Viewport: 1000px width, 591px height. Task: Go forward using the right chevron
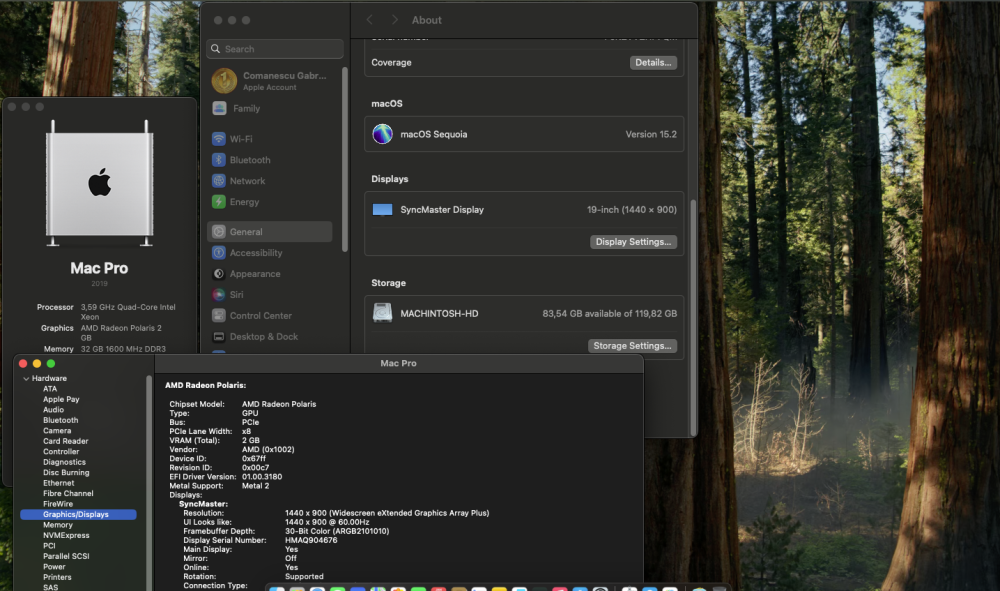click(394, 20)
